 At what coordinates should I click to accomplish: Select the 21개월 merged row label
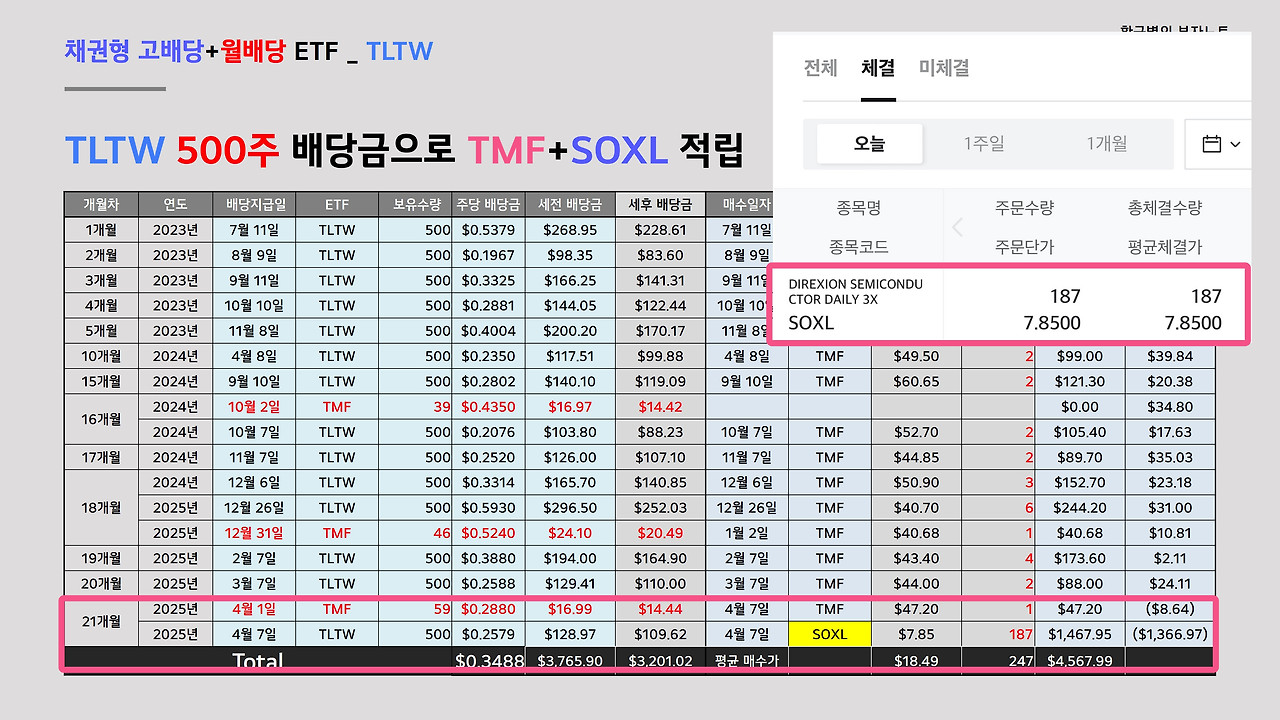[101, 621]
